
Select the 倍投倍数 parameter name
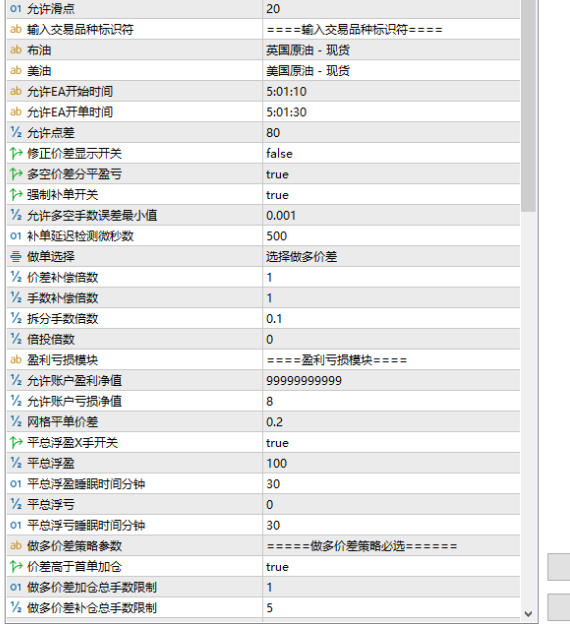[x=51, y=339]
